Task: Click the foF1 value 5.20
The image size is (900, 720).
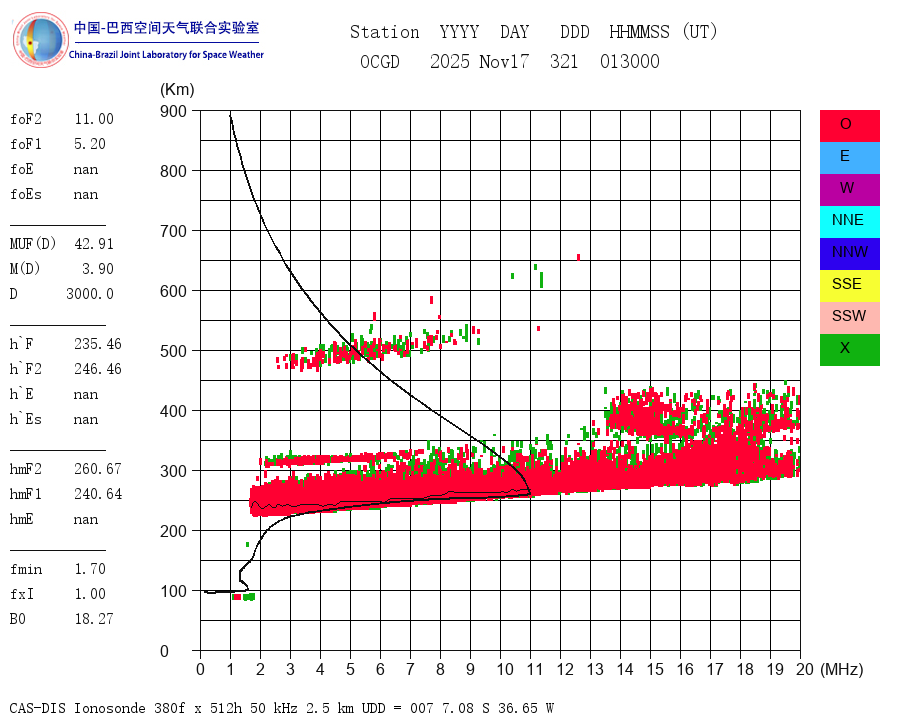Action: 89,144
